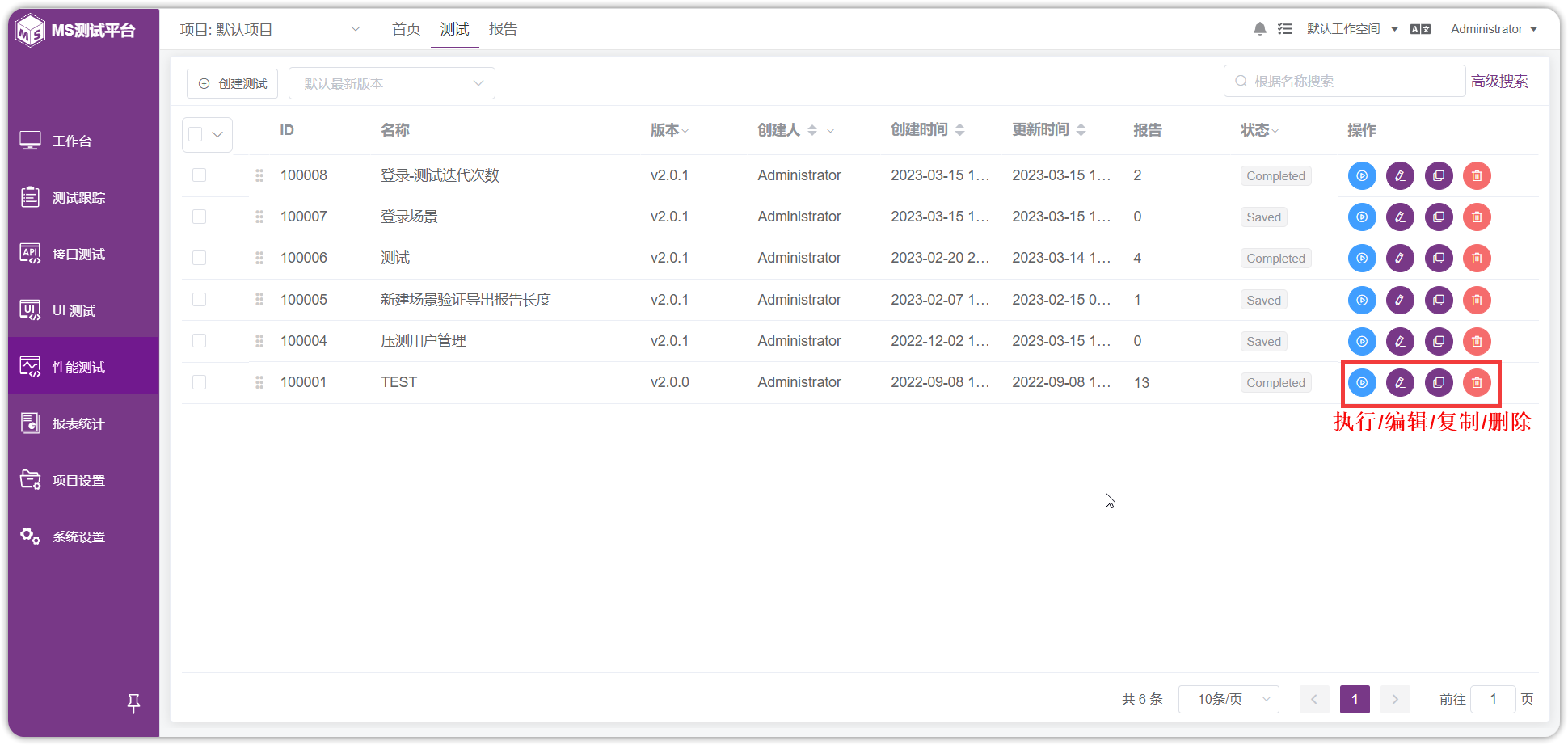1568x745 pixels.
Task: Copy the 登录-测试迭代次数 test
Action: tap(1439, 175)
